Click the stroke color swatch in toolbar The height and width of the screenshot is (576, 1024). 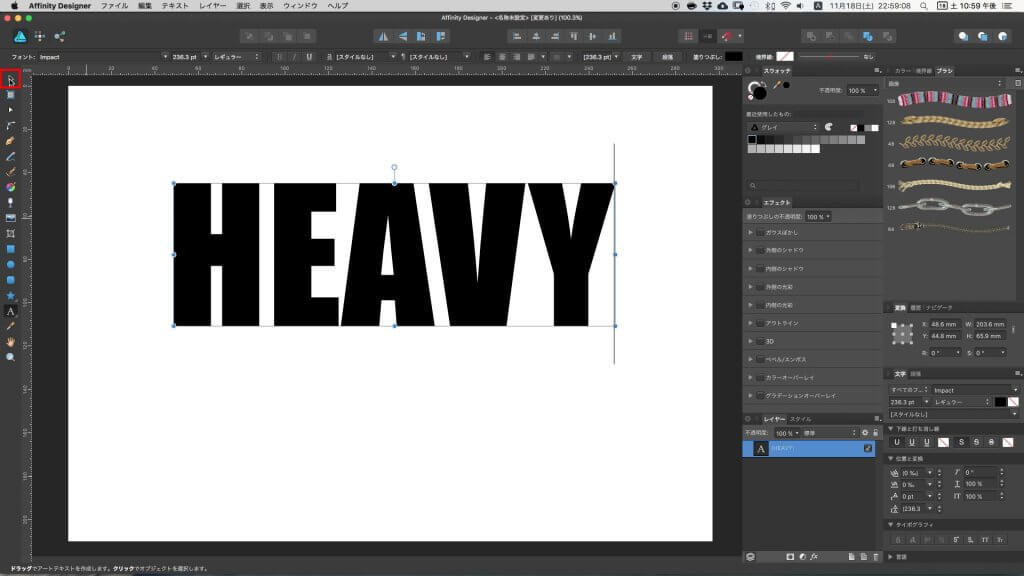point(785,57)
